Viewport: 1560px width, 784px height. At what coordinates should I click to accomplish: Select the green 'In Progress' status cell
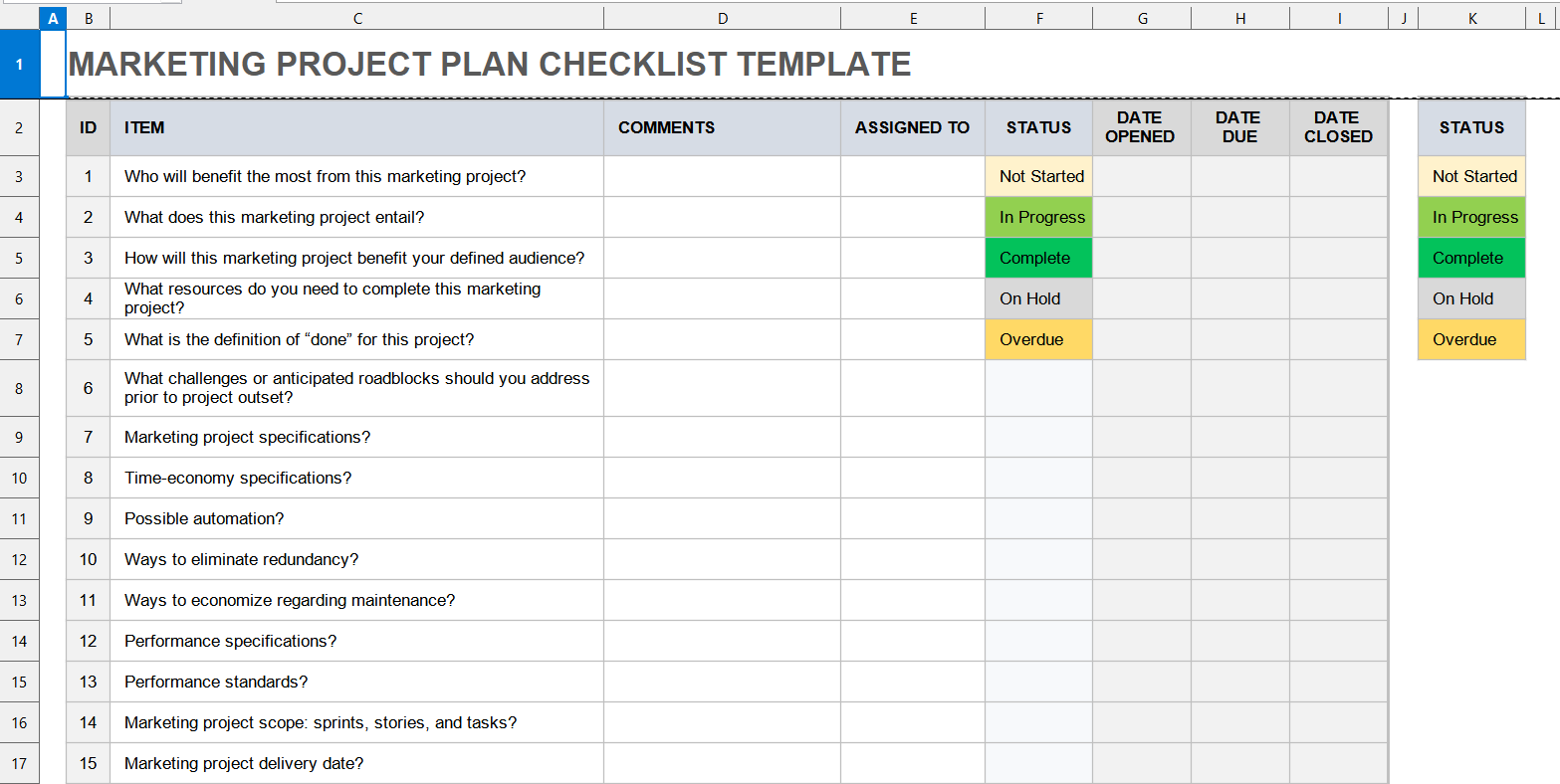pyautogui.click(x=1038, y=217)
